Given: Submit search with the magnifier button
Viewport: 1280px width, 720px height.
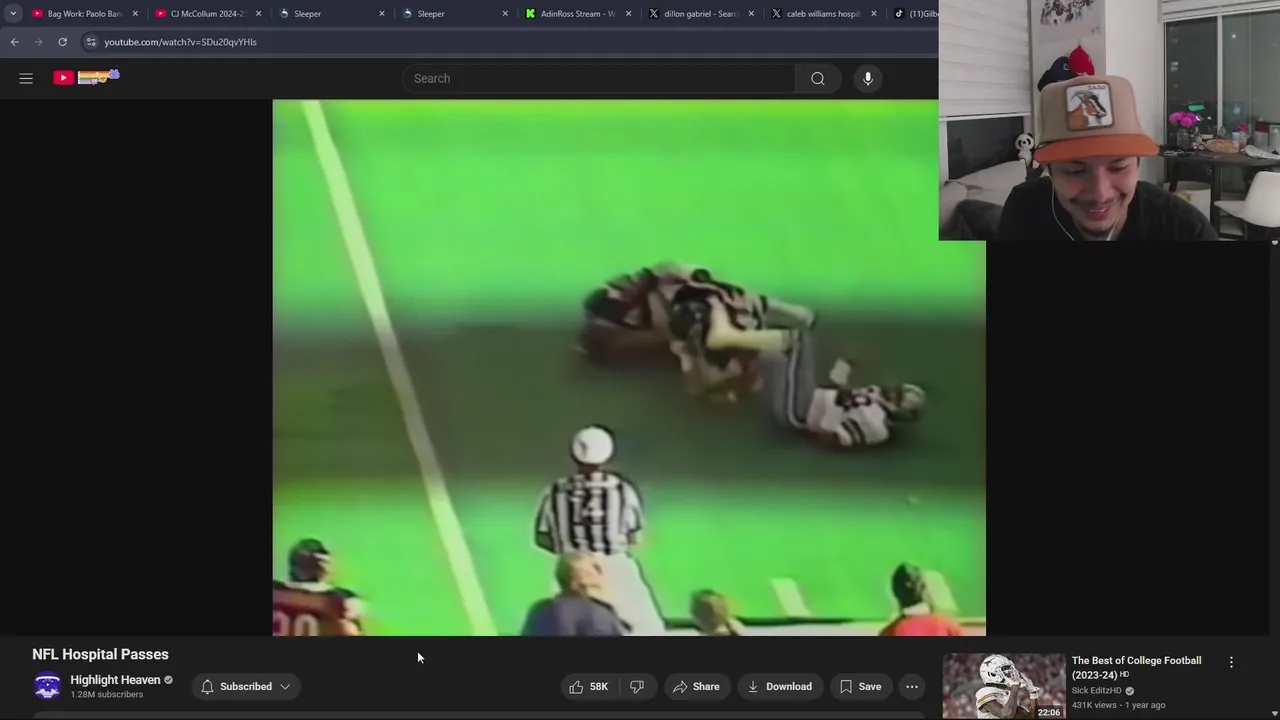Looking at the screenshot, I should 818,78.
